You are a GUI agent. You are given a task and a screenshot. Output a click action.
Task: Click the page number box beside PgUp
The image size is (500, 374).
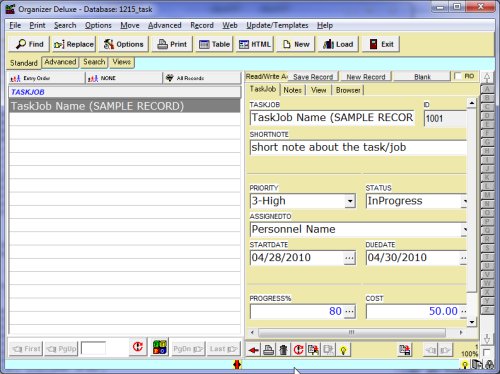(x=93, y=349)
